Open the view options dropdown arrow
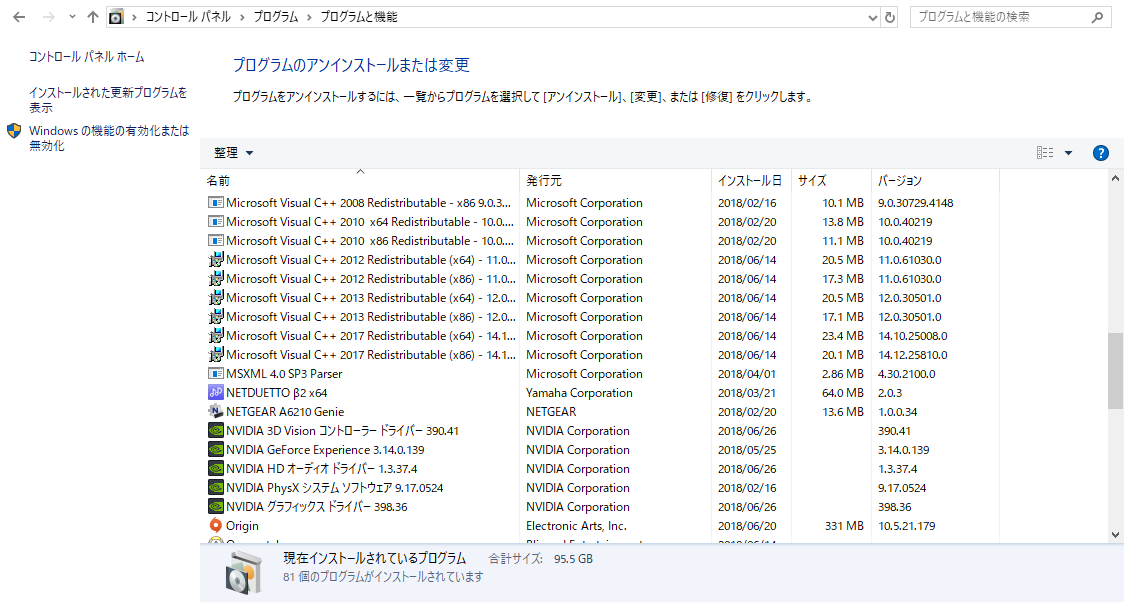The width and height of the screenshot is (1124, 602). coord(1068,153)
